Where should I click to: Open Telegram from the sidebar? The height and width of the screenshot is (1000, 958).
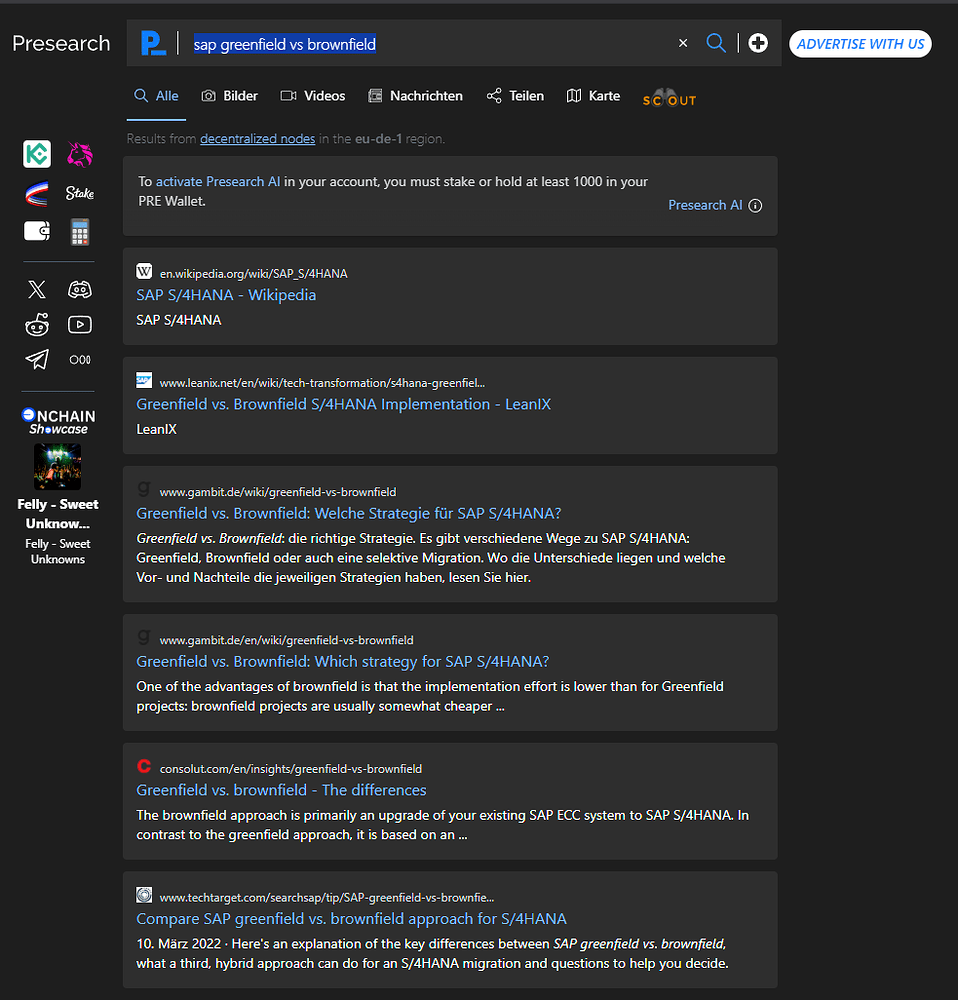point(36,359)
